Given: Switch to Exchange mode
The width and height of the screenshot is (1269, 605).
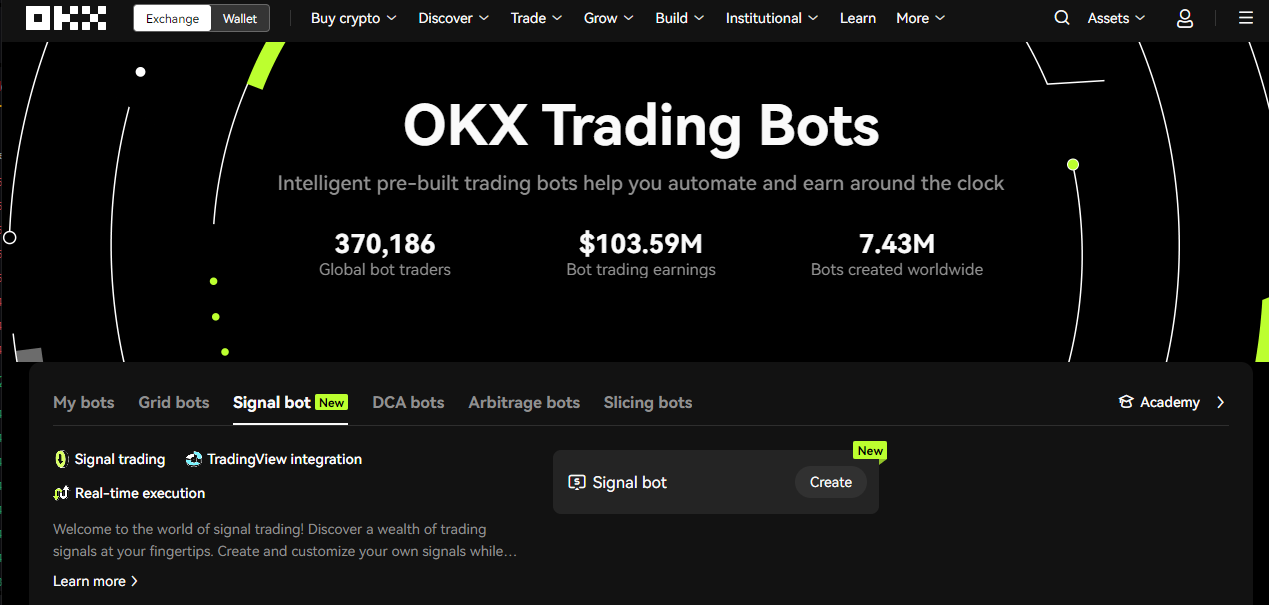Looking at the screenshot, I should 173,18.
